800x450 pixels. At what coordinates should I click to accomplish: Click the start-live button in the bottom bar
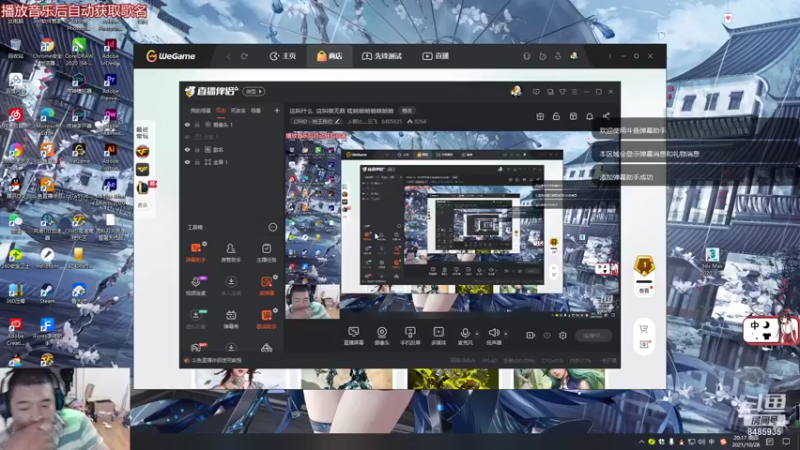[x=593, y=335]
